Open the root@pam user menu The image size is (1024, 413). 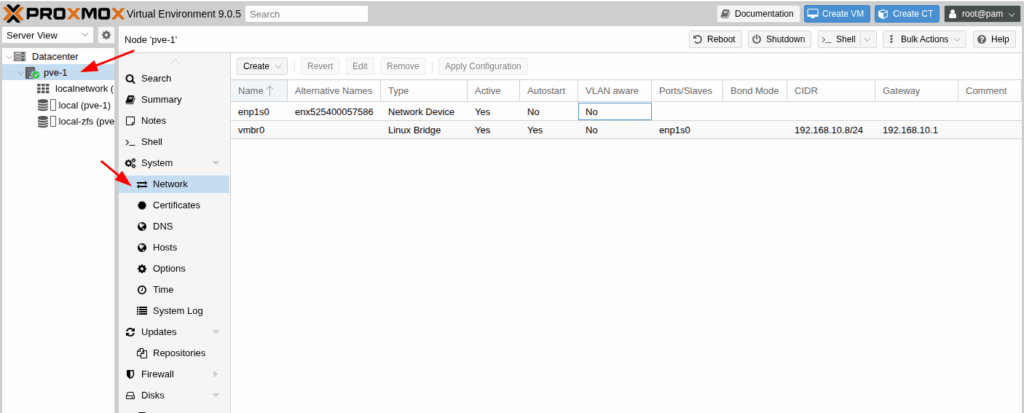click(982, 14)
